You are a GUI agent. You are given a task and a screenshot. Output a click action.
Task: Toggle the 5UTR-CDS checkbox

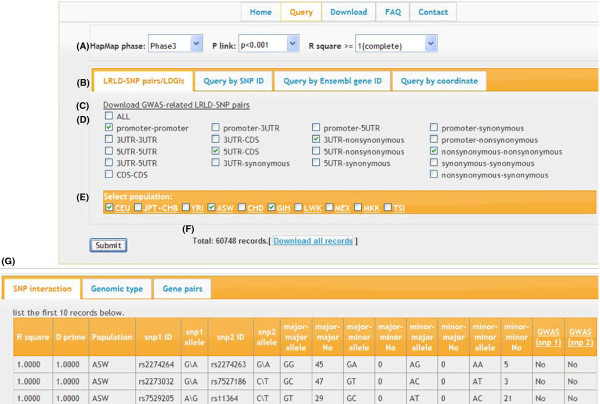tap(216, 151)
